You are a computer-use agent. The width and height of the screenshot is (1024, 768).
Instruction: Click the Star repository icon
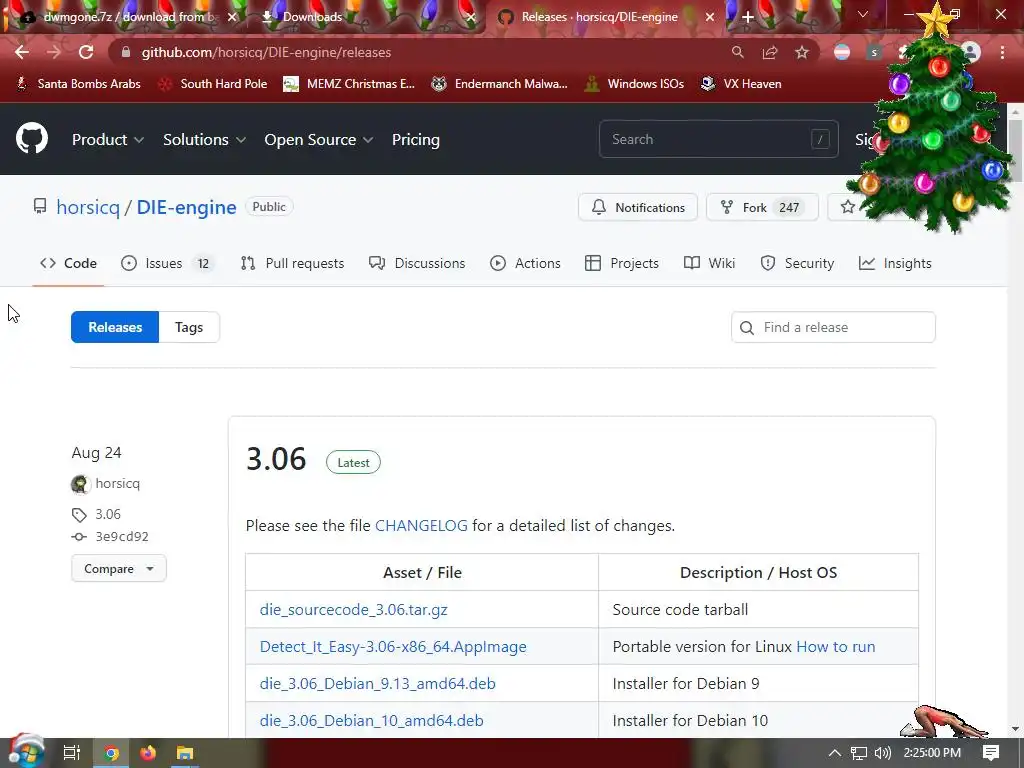848,207
